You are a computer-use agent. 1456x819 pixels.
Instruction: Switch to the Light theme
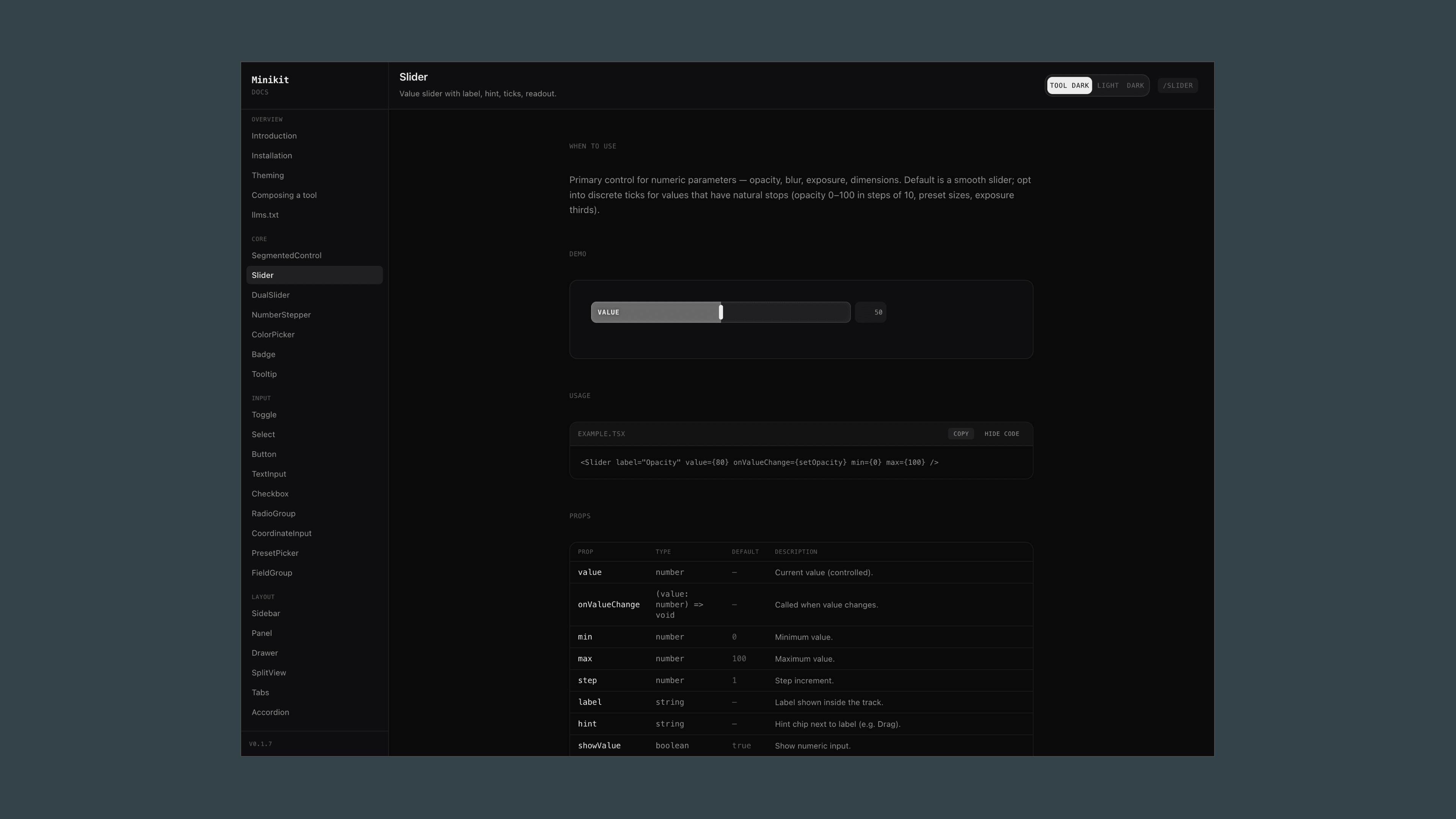pos(1107,85)
